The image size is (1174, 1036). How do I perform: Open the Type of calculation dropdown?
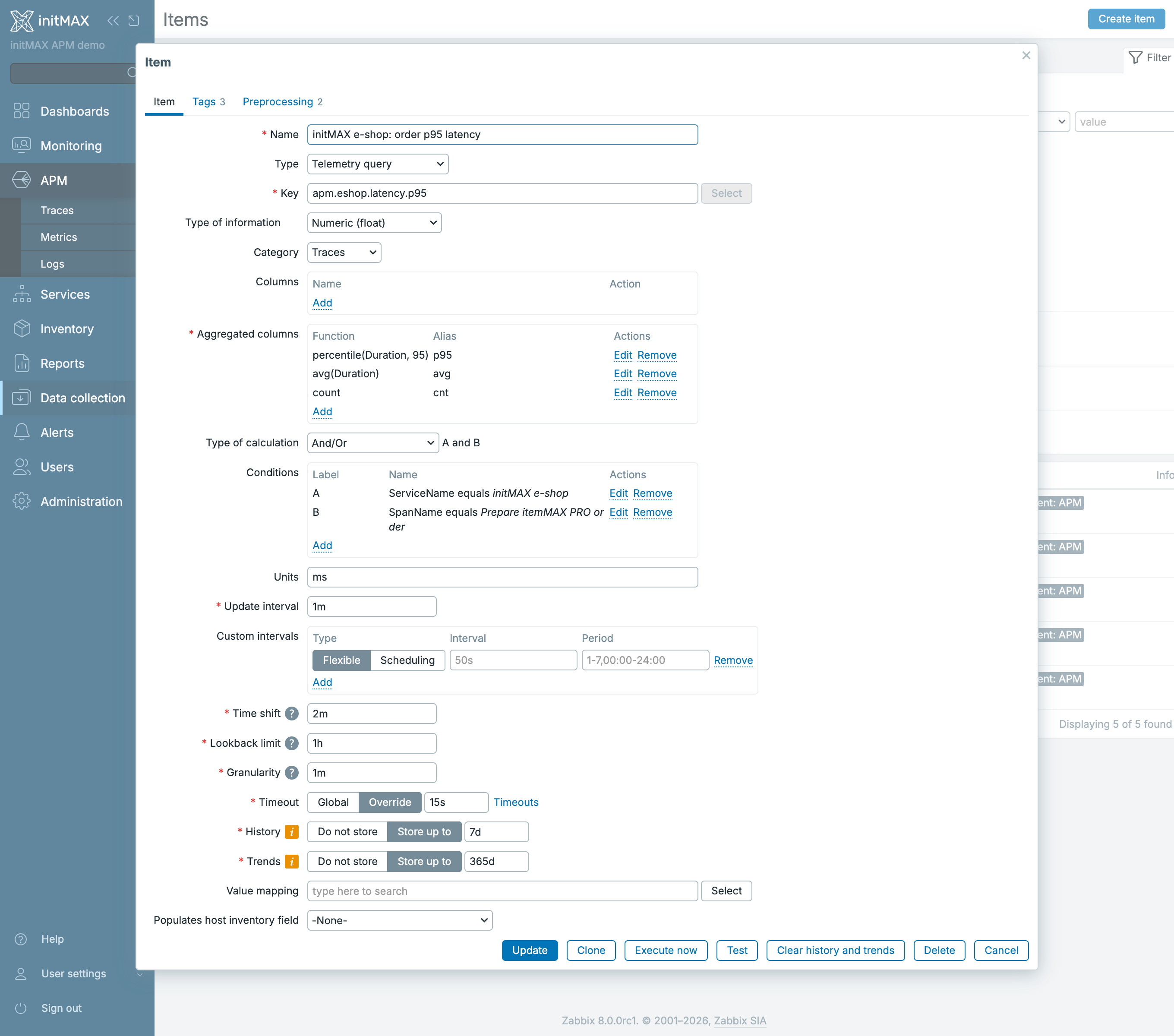(373, 443)
